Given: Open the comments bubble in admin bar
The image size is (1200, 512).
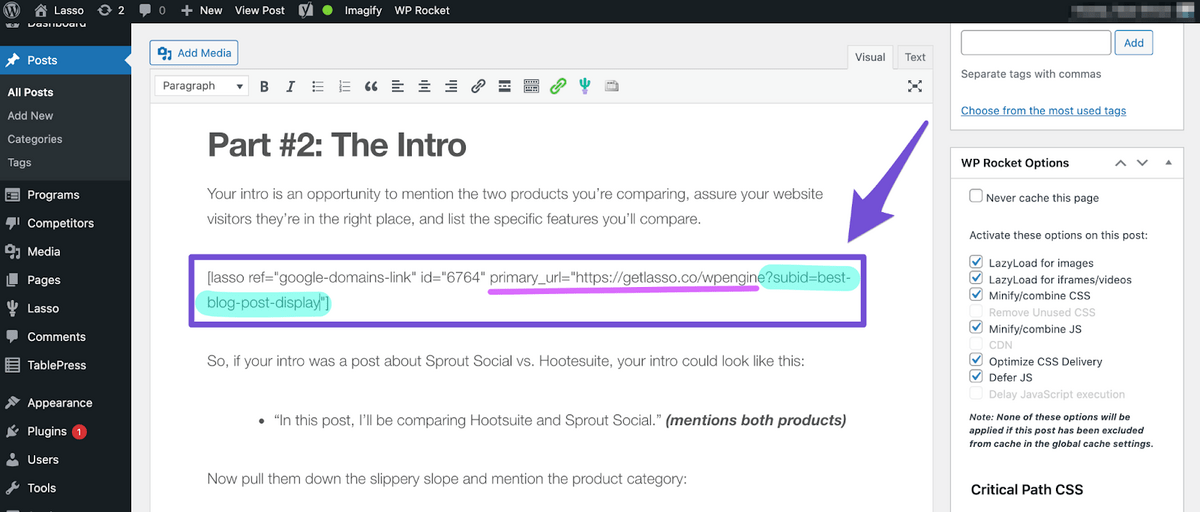Looking at the screenshot, I should (x=152, y=10).
